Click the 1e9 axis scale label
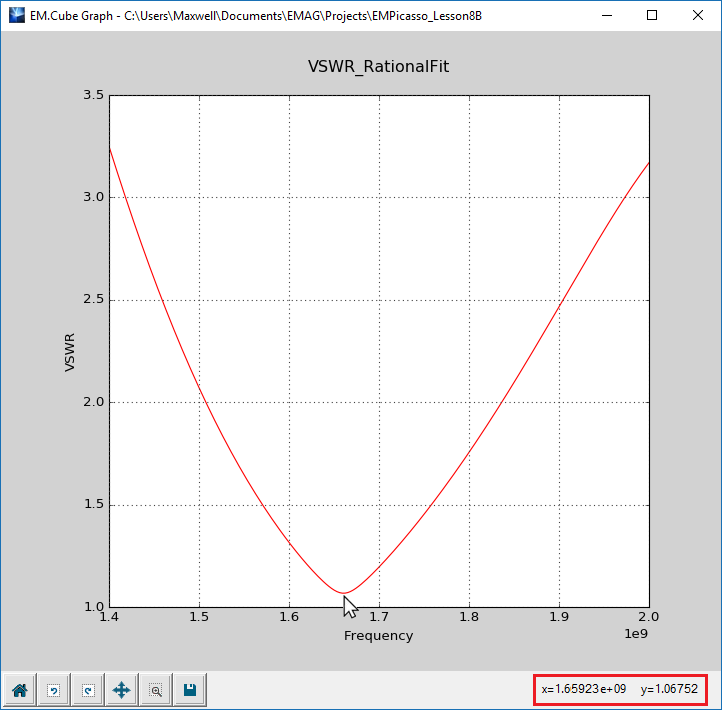 tap(636, 634)
